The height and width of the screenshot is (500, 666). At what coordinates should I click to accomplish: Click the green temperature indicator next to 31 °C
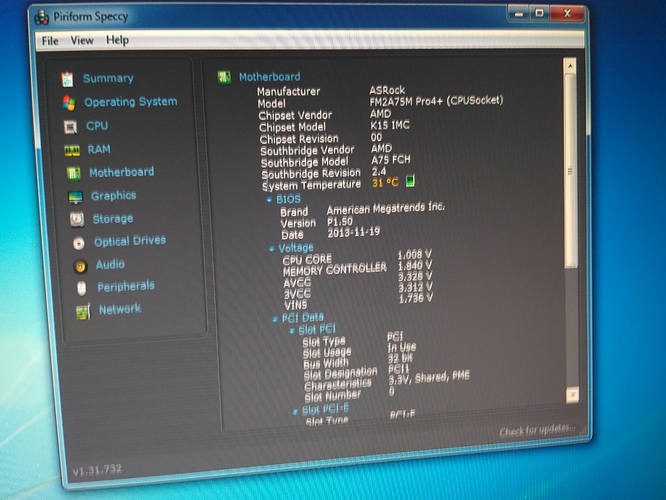point(410,181)
